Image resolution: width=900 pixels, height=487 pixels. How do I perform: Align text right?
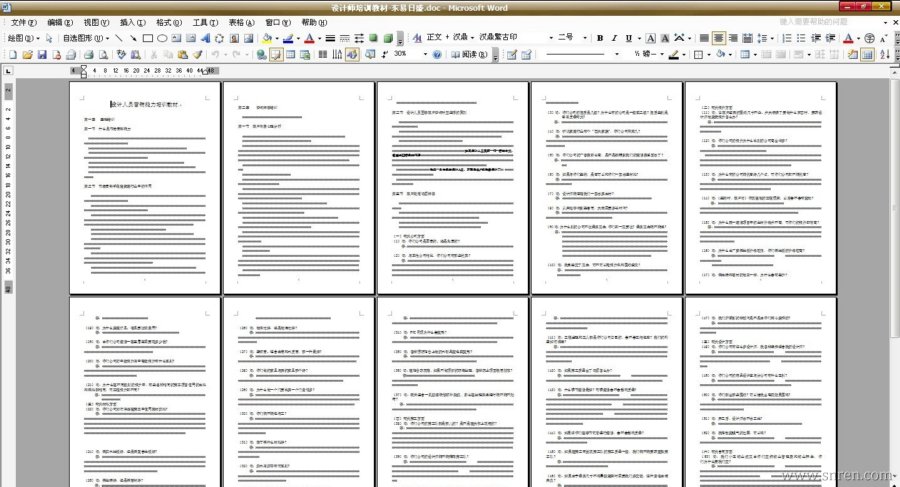click(733, 38)
